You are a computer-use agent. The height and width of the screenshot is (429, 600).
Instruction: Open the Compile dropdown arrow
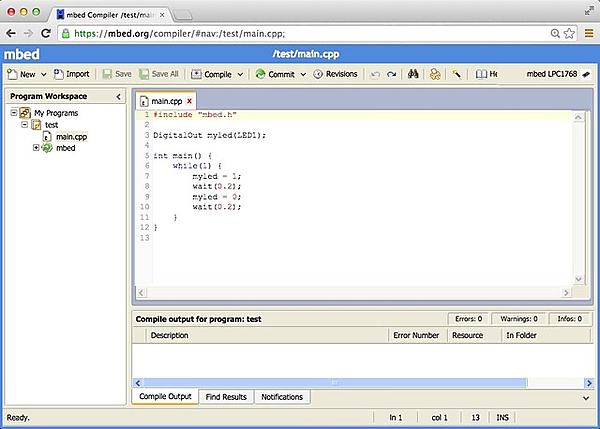[x=240, y=74]
